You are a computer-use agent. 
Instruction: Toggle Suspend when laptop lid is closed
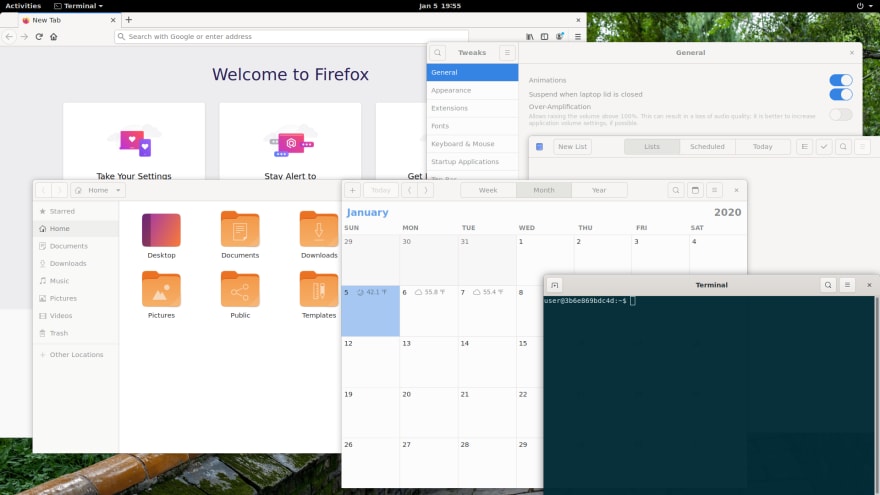pos(841,94)
